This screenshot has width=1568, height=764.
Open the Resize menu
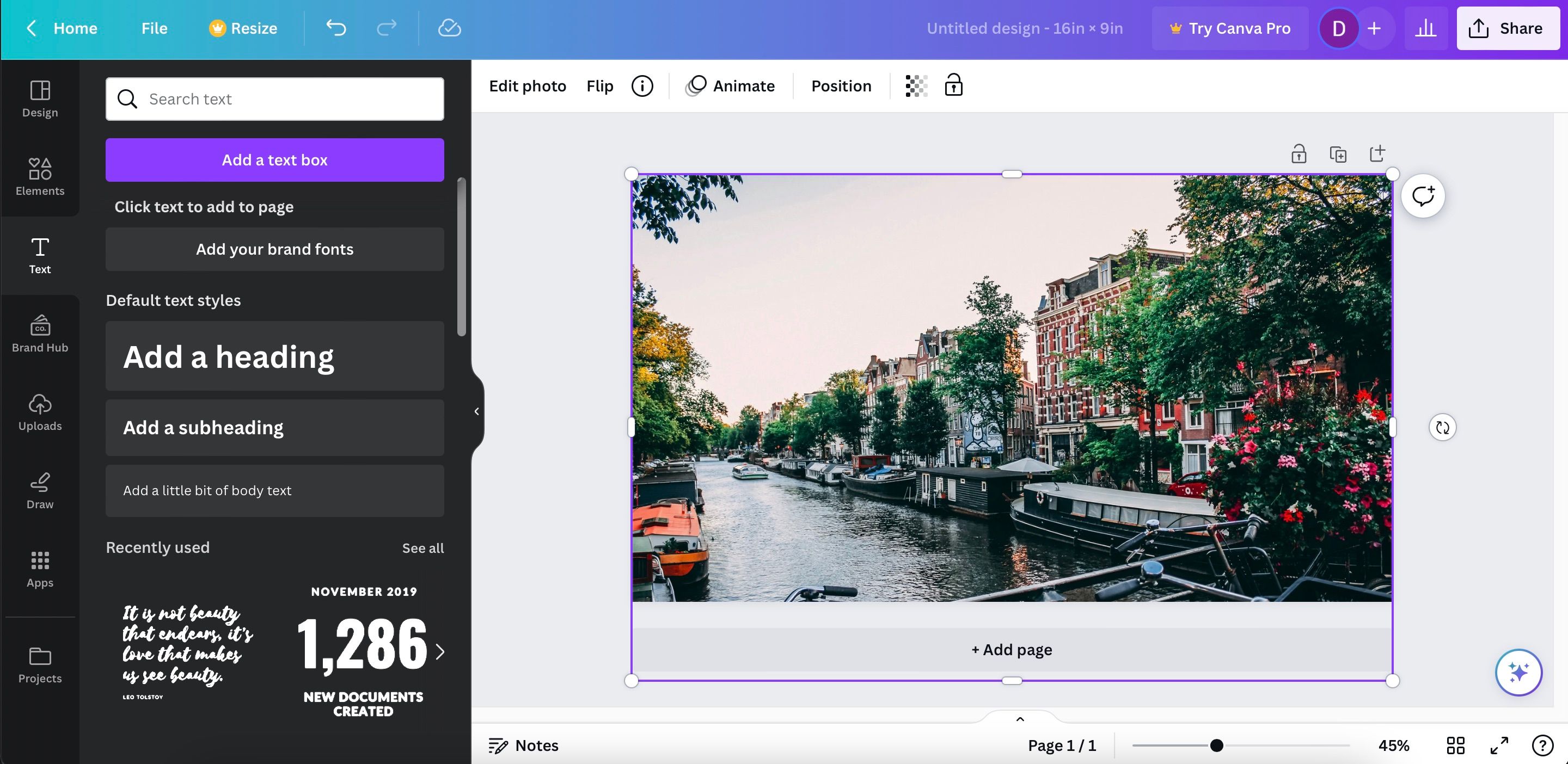pos(242,28)
